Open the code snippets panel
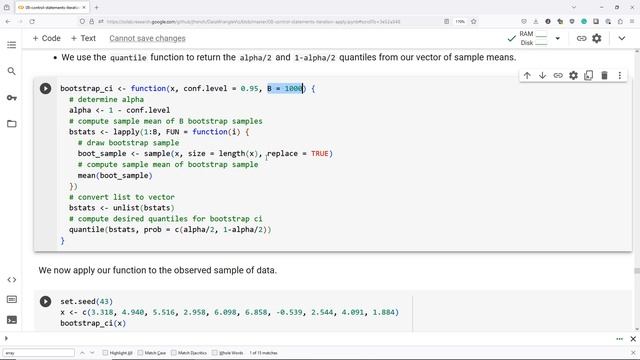Screen dimensions: 640x360 (11, 280)
